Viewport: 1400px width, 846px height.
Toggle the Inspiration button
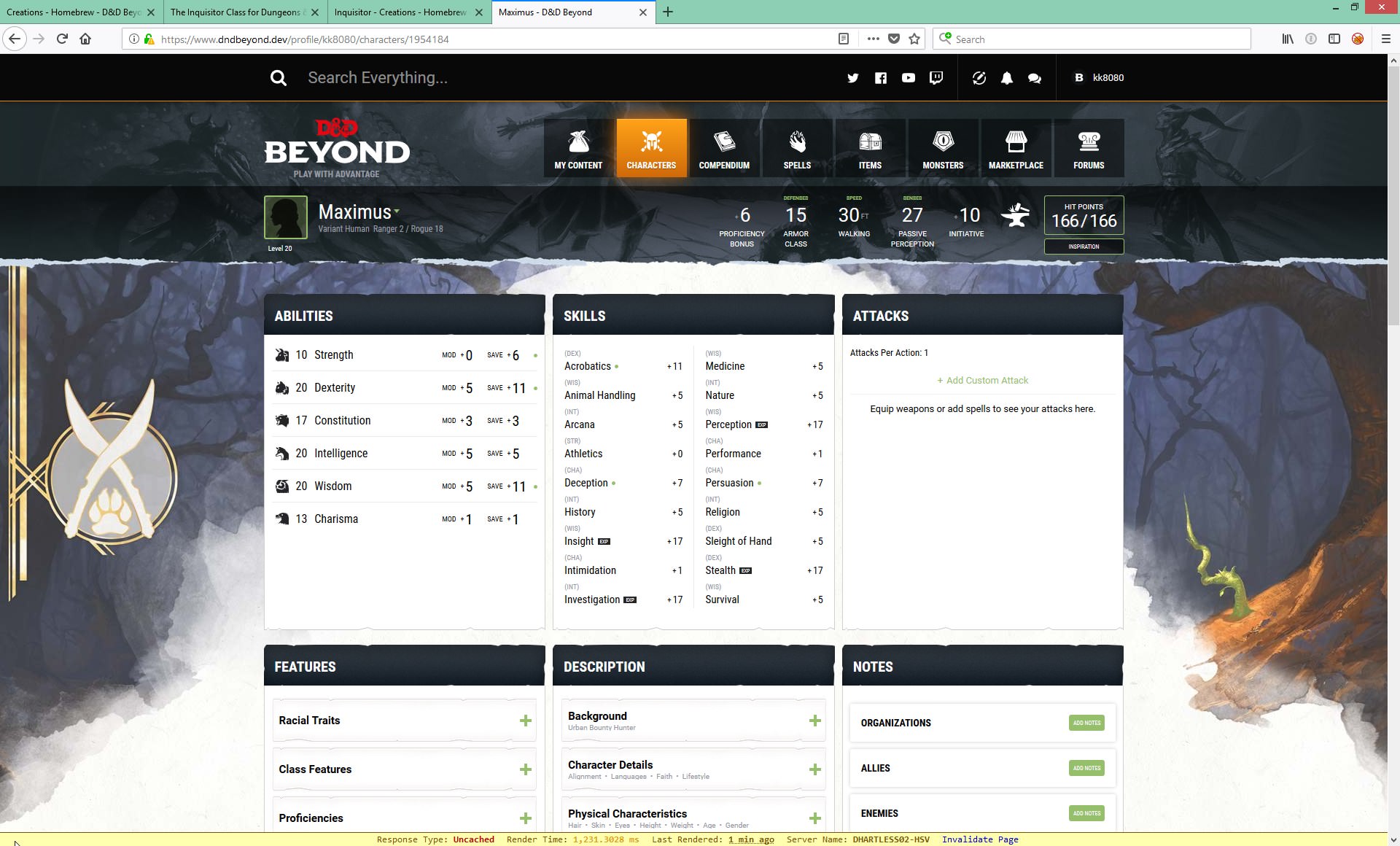click(1084, 247)
